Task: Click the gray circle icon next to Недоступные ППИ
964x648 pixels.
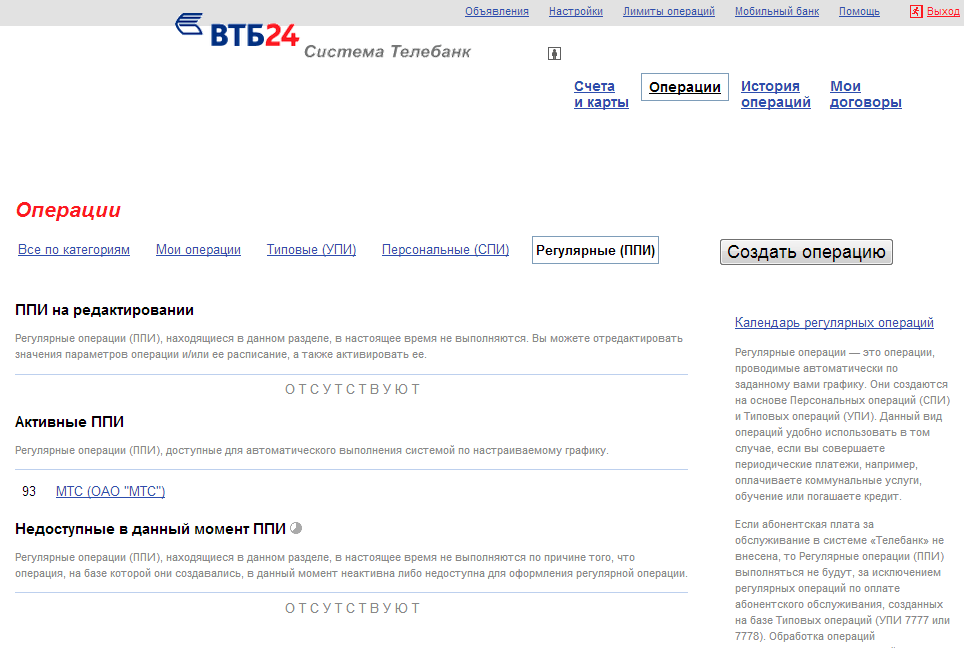Action: [296, 528]
